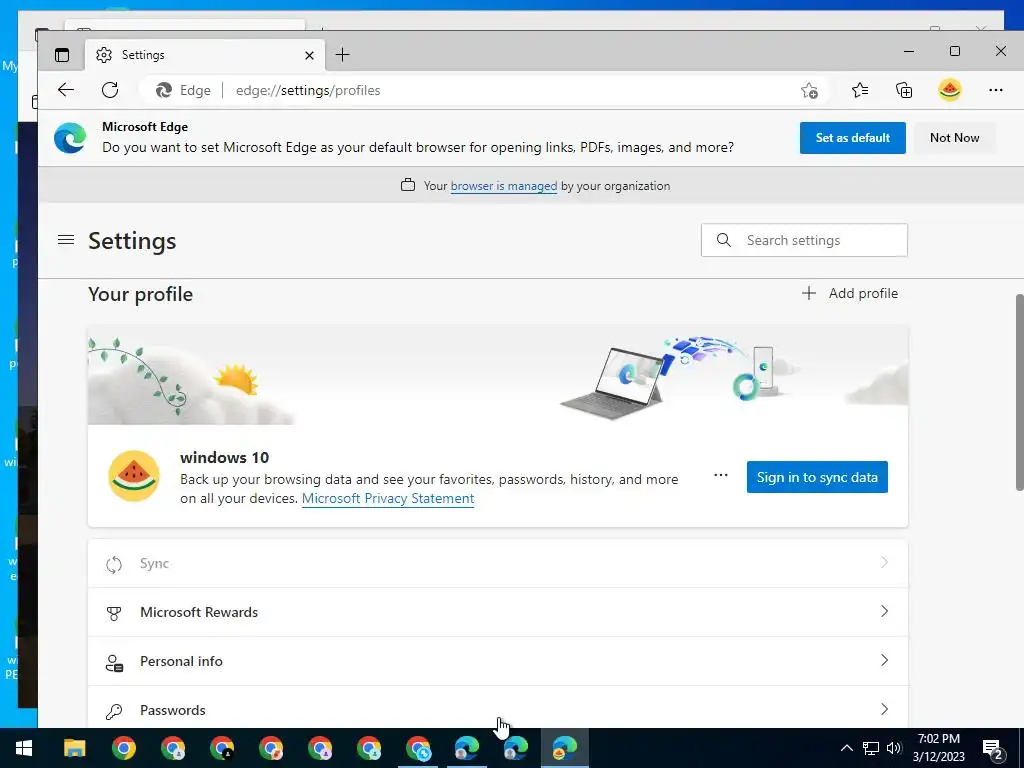Open the browser is managed link

click(504, 186)
